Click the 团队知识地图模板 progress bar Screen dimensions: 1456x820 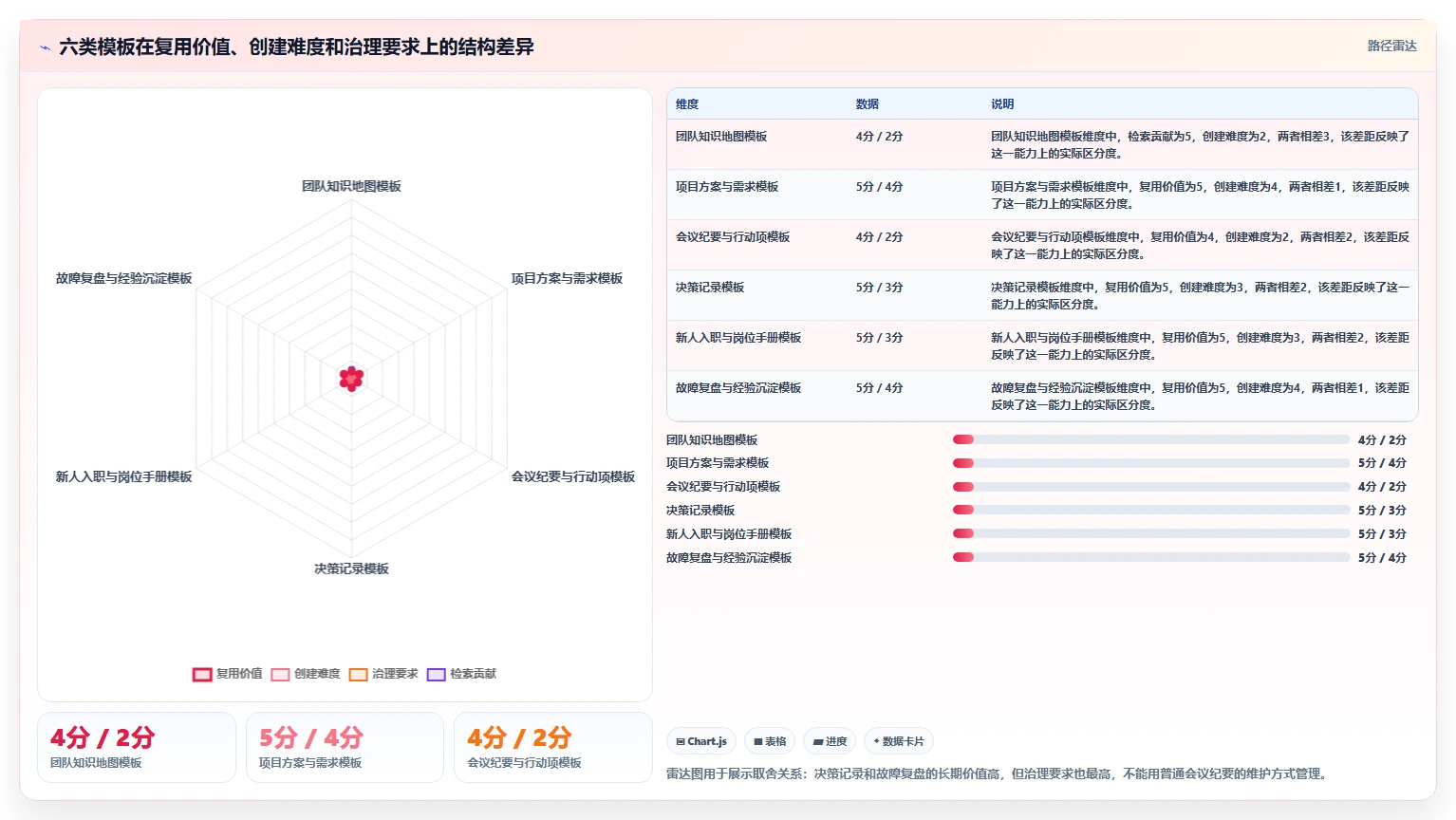1151,439
